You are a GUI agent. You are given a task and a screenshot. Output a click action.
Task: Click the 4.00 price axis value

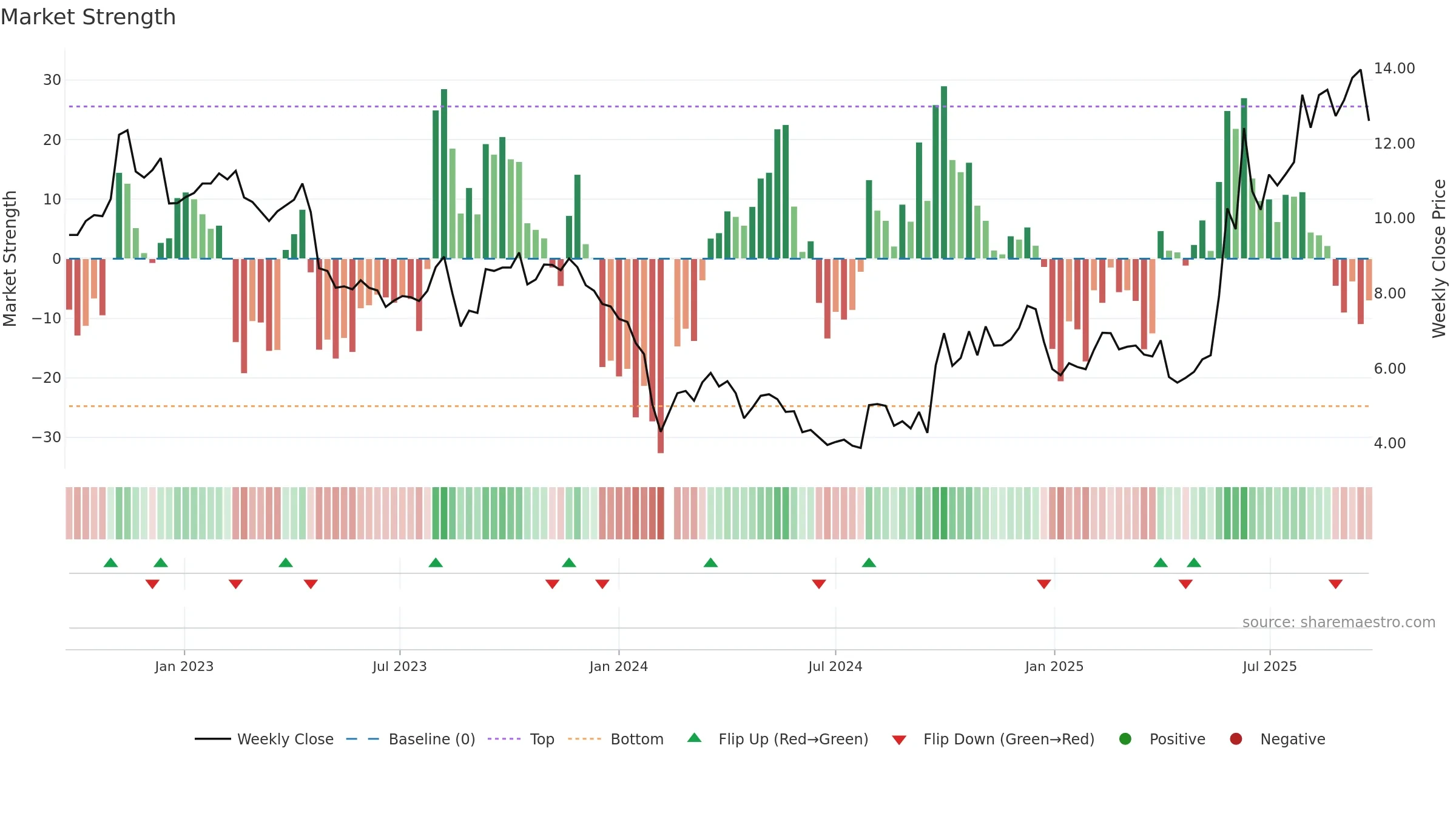click(x=1390, y=443)
